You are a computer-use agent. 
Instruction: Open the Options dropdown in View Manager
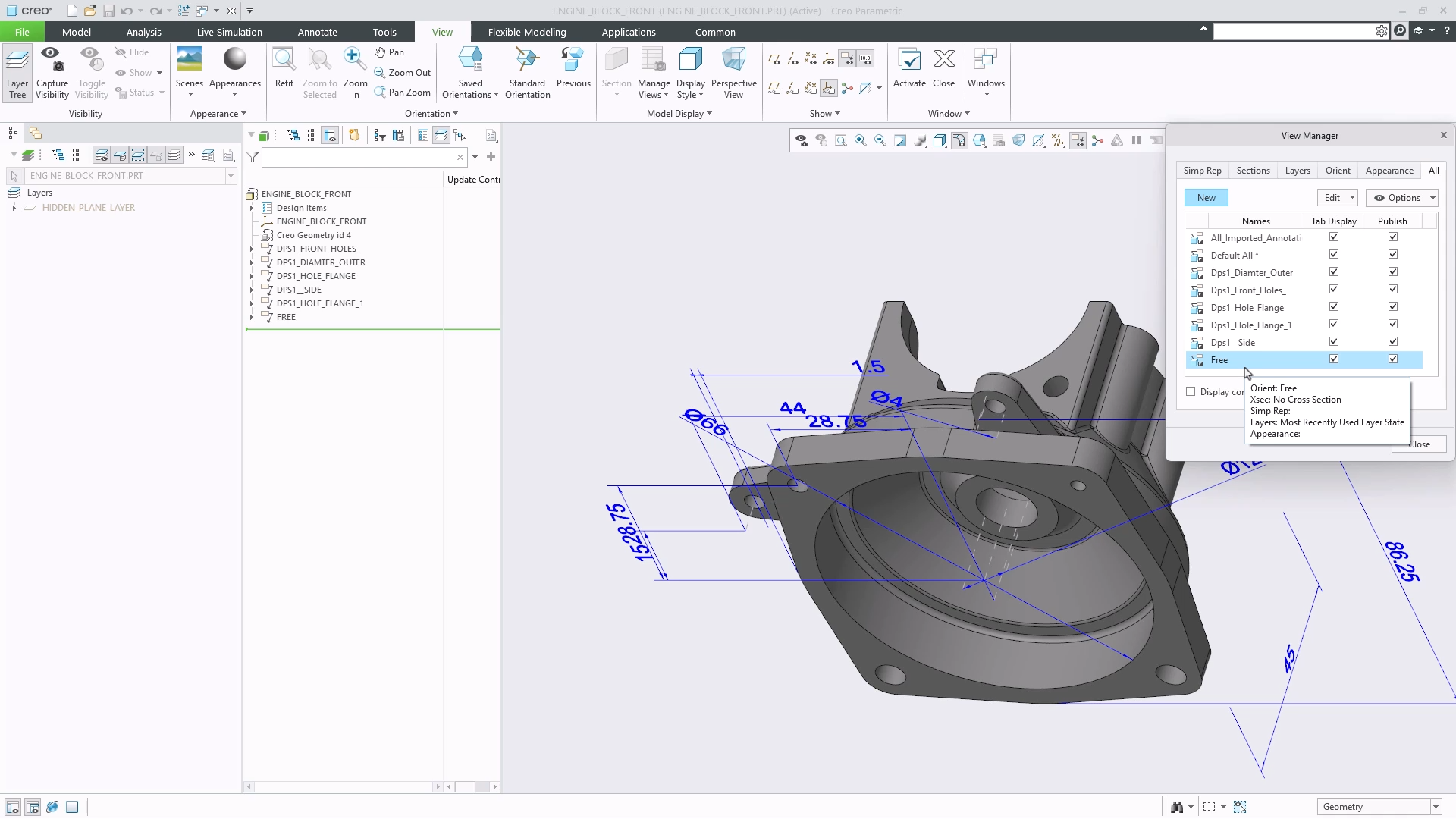(1402, 197)
